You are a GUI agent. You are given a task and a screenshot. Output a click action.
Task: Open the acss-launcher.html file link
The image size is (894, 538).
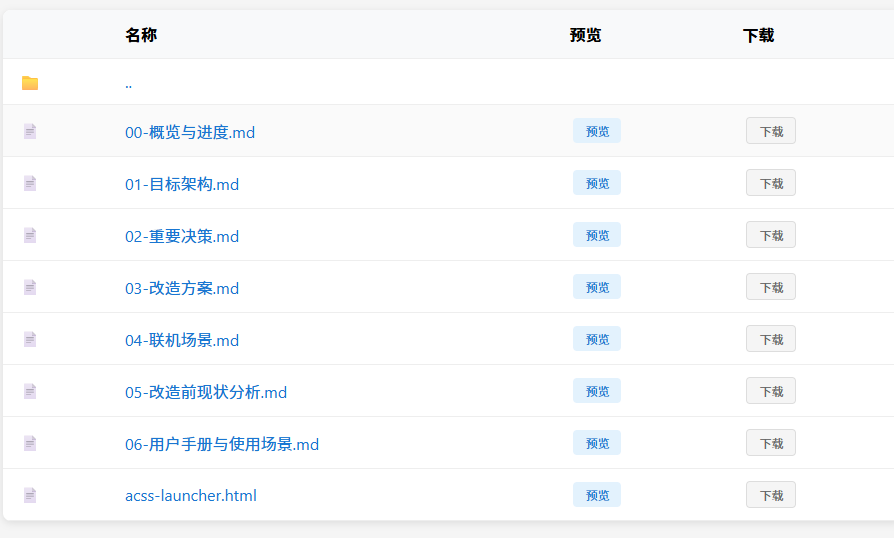191,495
